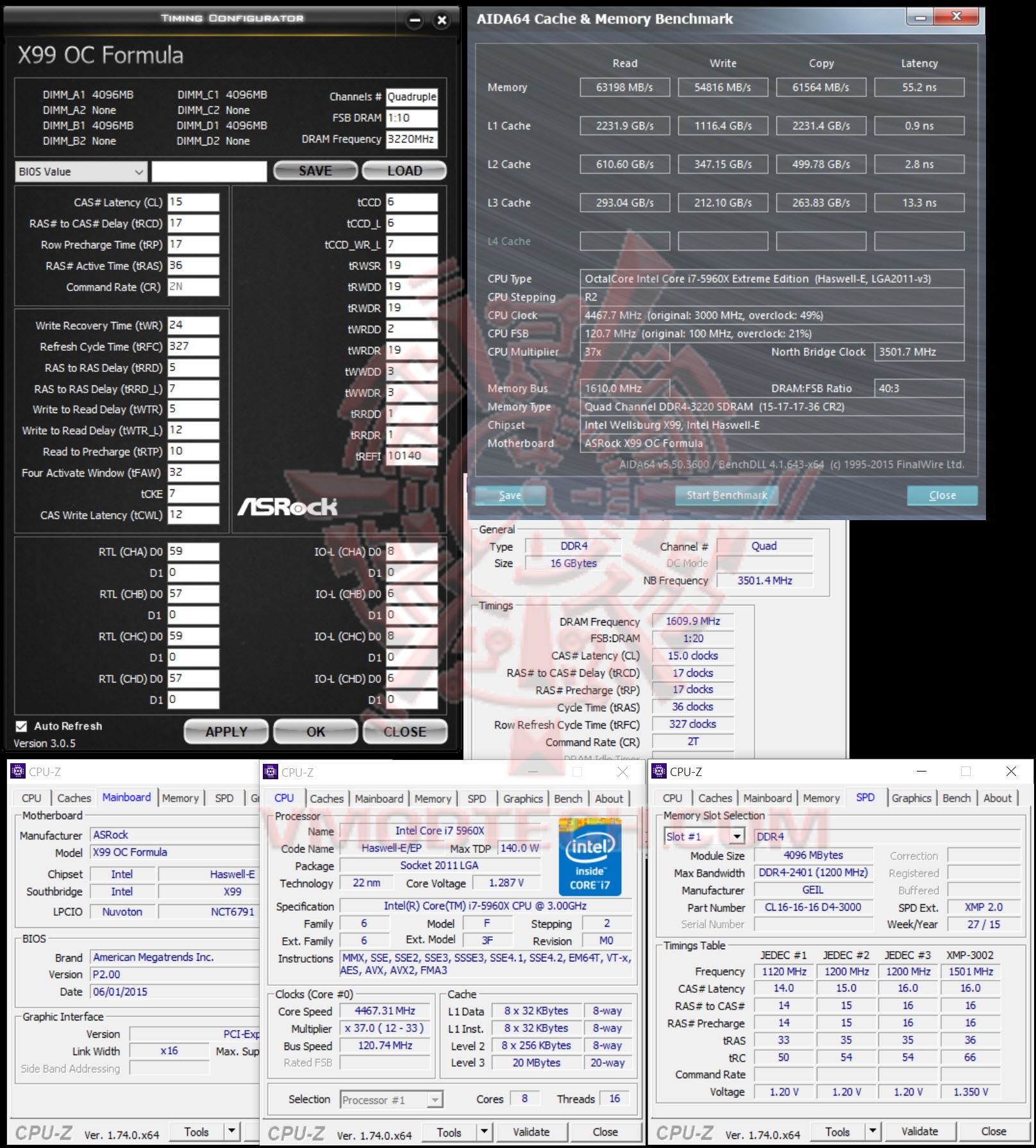Toggle the Auto Refresh checkbox
This screenshot has width=1036, height=1148.
pyautogui.click(x=22, y=726)
